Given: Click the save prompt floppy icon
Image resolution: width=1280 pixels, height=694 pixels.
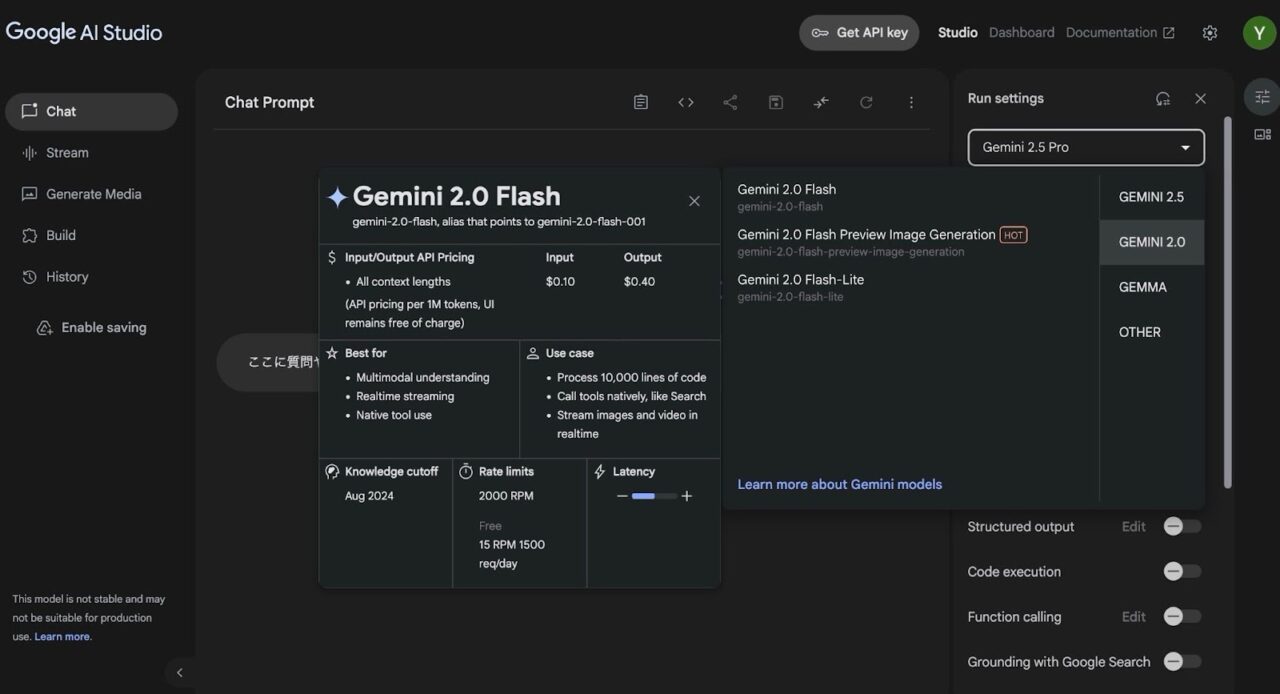Looking at the screenshot, I should click(x=776, y=102).
